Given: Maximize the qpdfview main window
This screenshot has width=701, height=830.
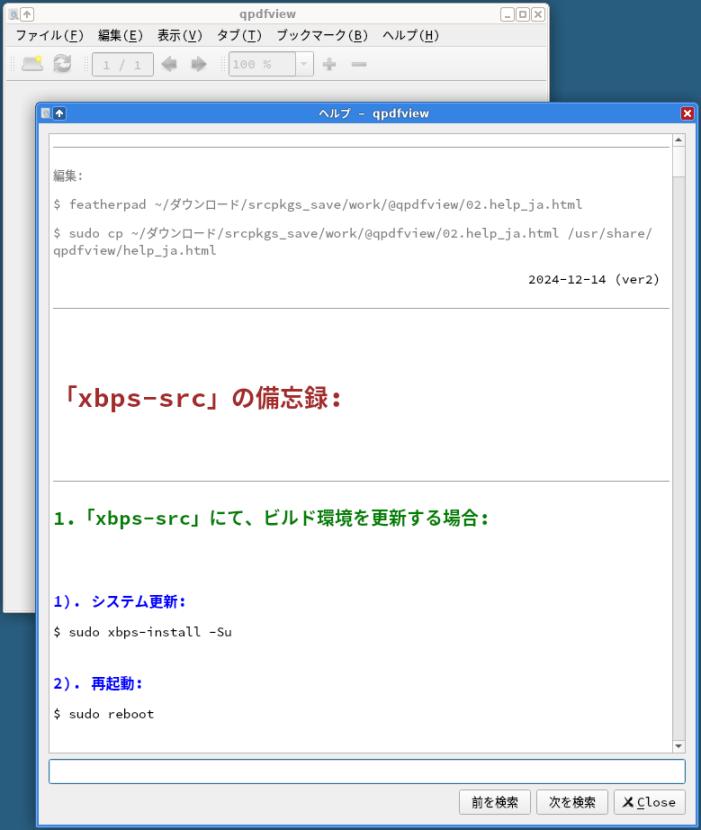Looking at the screenshot, I should [522, 14].
